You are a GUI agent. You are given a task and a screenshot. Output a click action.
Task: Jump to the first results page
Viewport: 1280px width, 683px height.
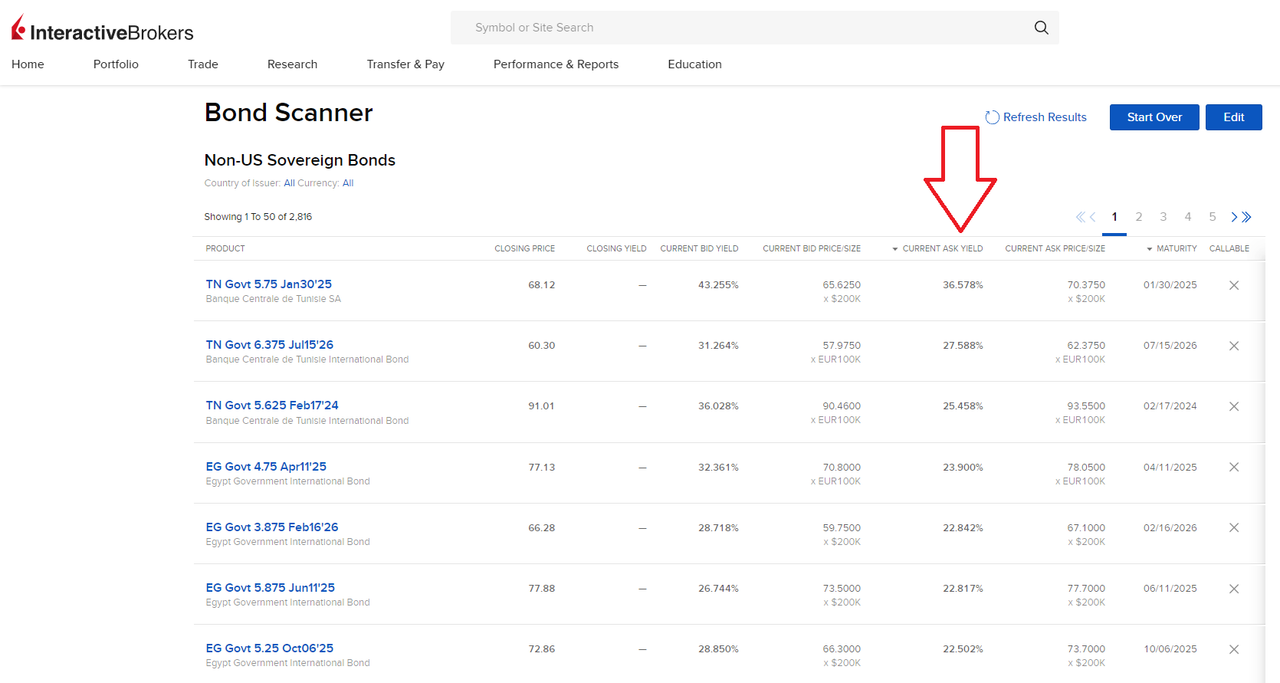[x=1081, y=217]
